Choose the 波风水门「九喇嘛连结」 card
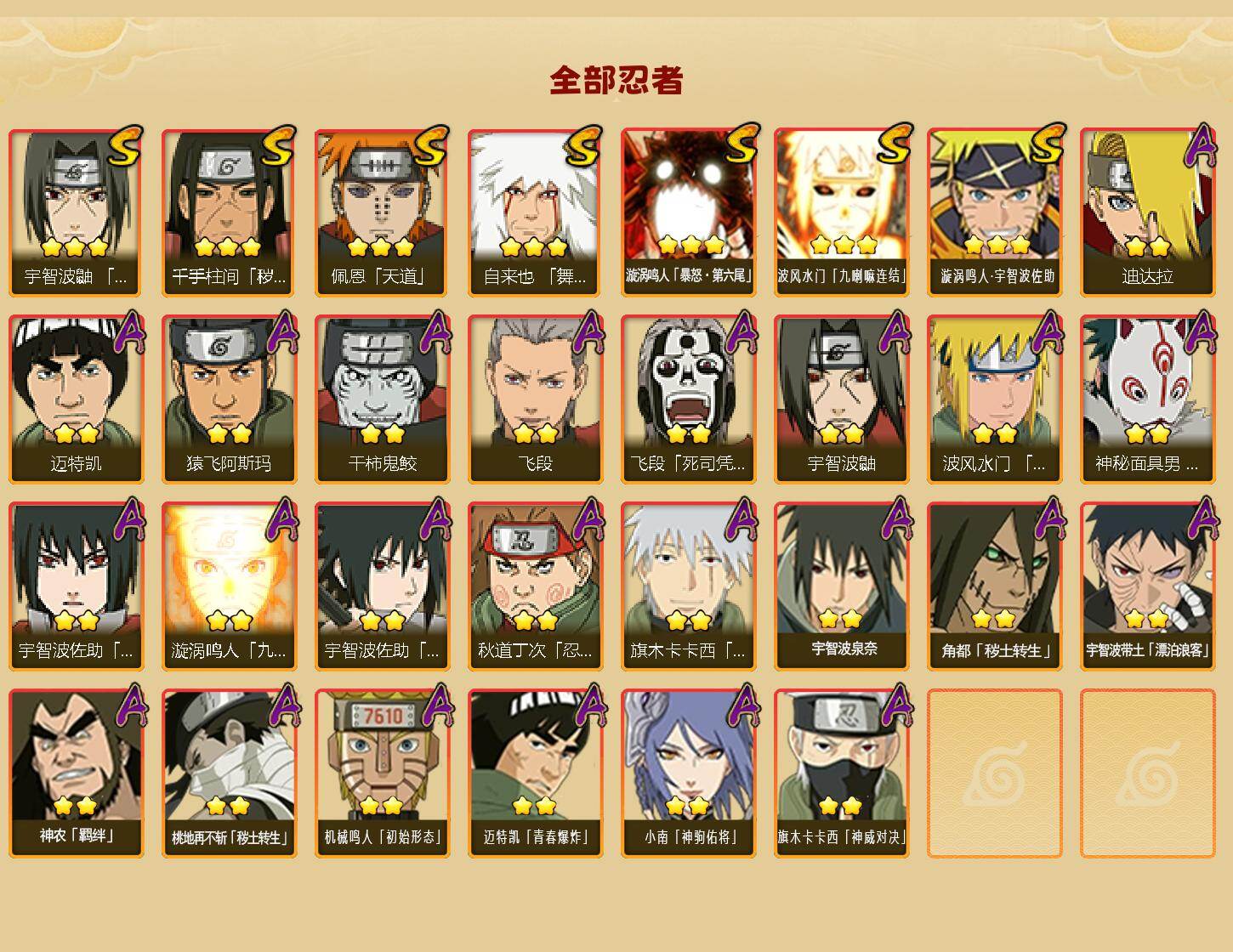This screenshot has height=952, width=1233. click(841, 212)
